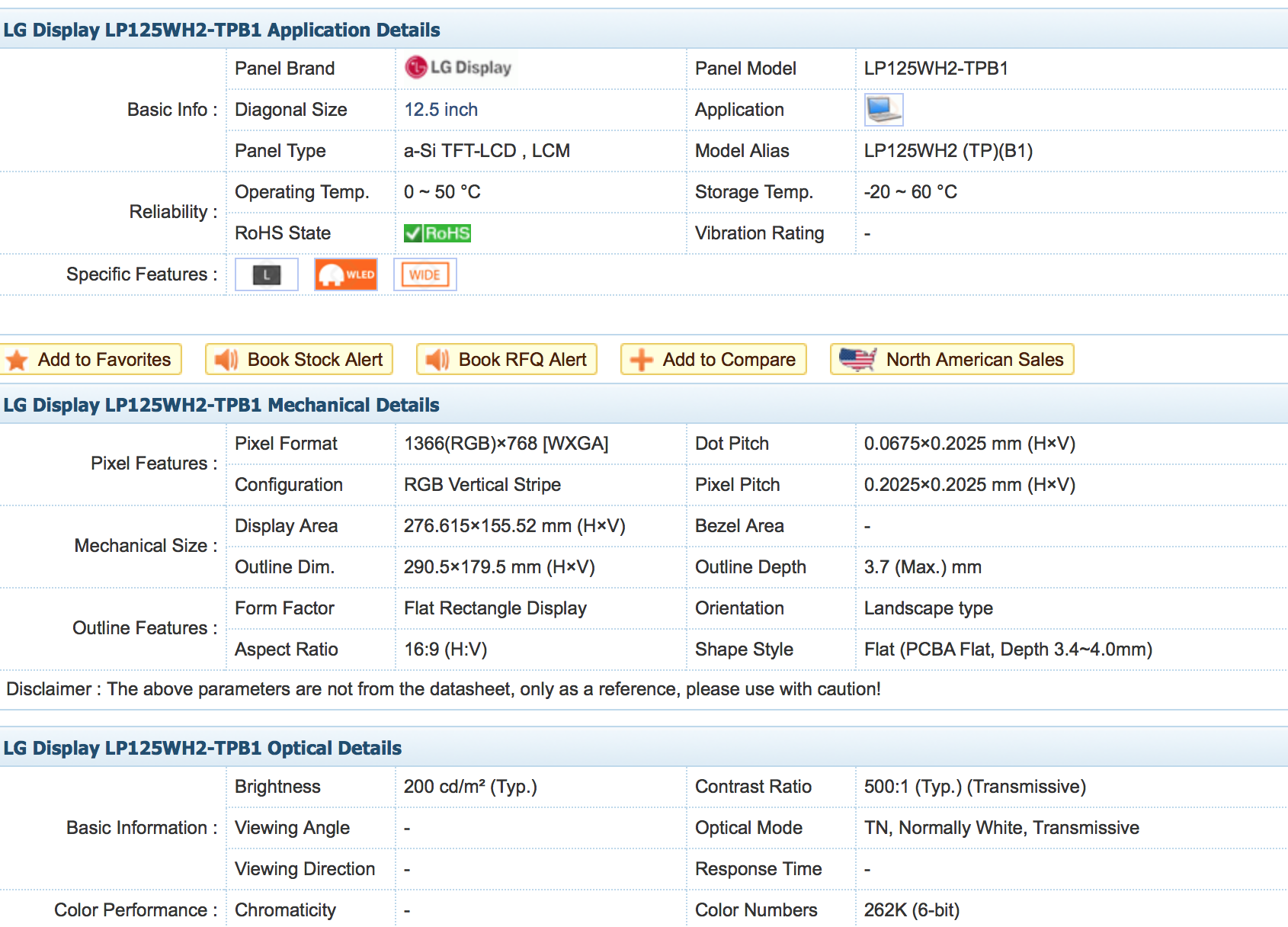This screenshot has width=1288, height=927.
Task: Open Book Stock Alert
Action: click(299, 359)
